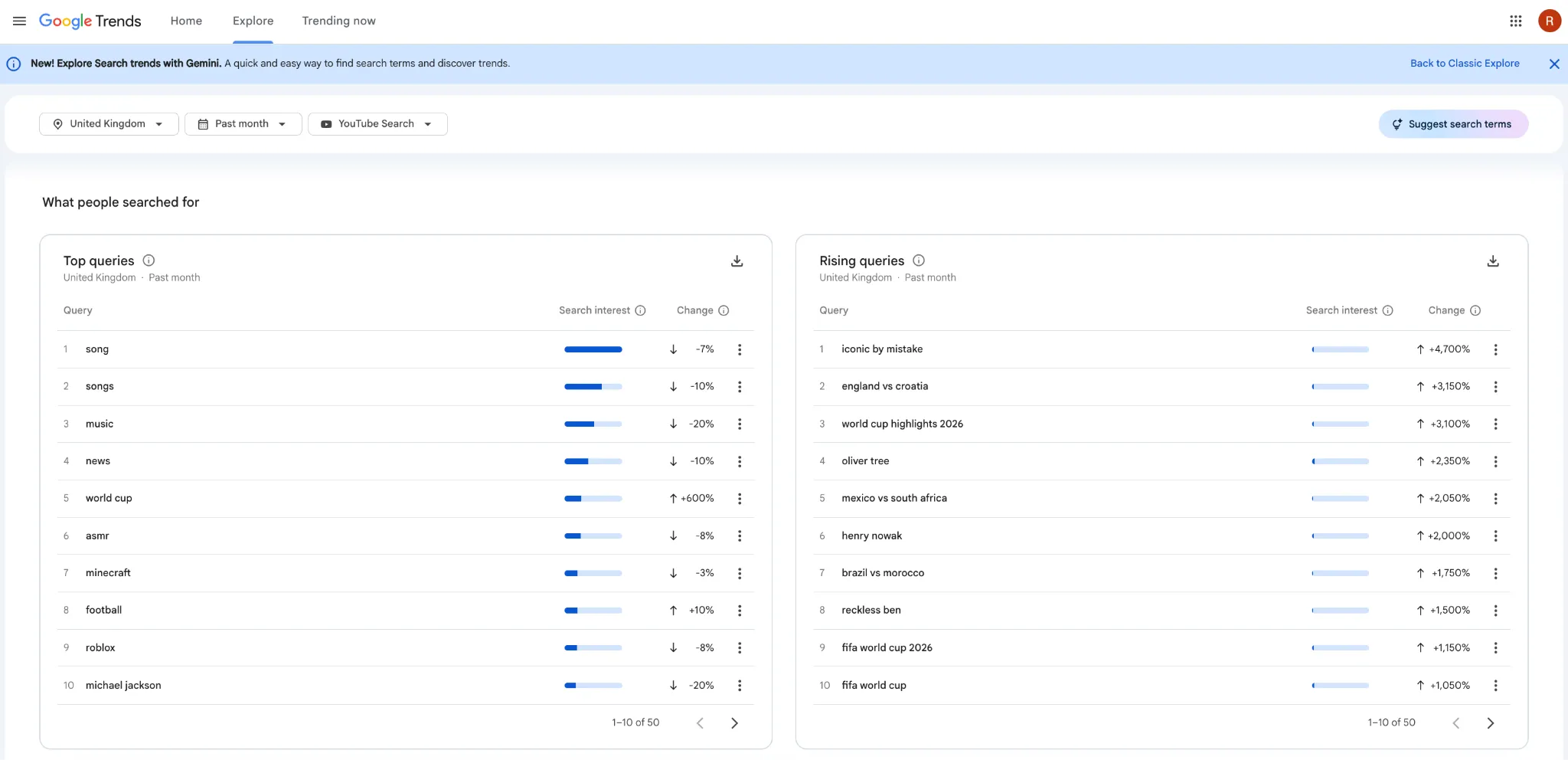Click the info icon in Gemini banner
1568x760 pixels.
(x=14, y=64)
